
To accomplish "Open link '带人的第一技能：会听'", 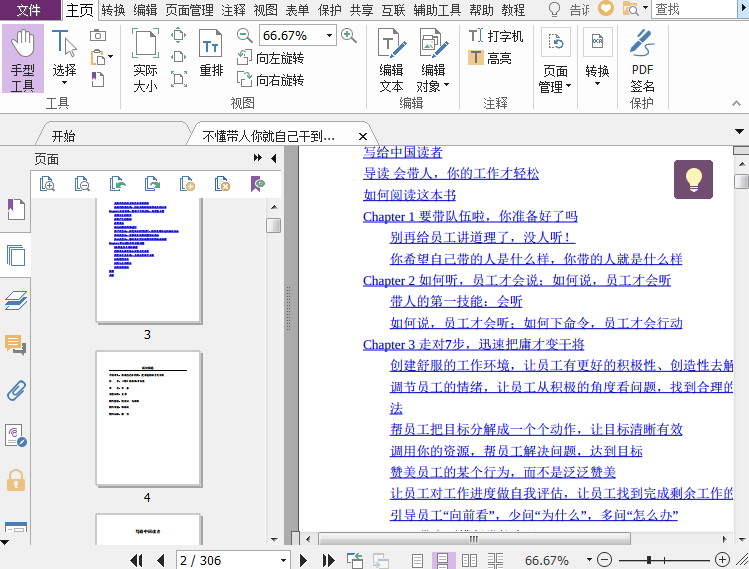I will coord(456,301).
